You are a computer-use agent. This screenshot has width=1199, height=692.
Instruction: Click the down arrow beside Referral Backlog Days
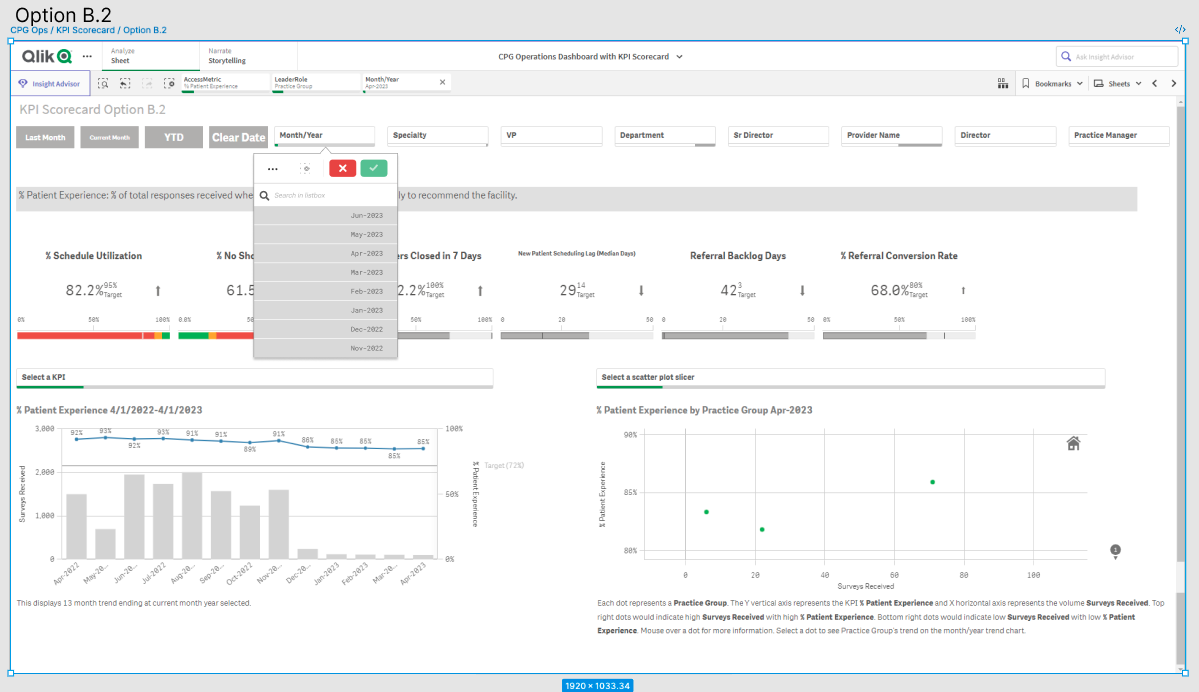click(x=802, y=291)
